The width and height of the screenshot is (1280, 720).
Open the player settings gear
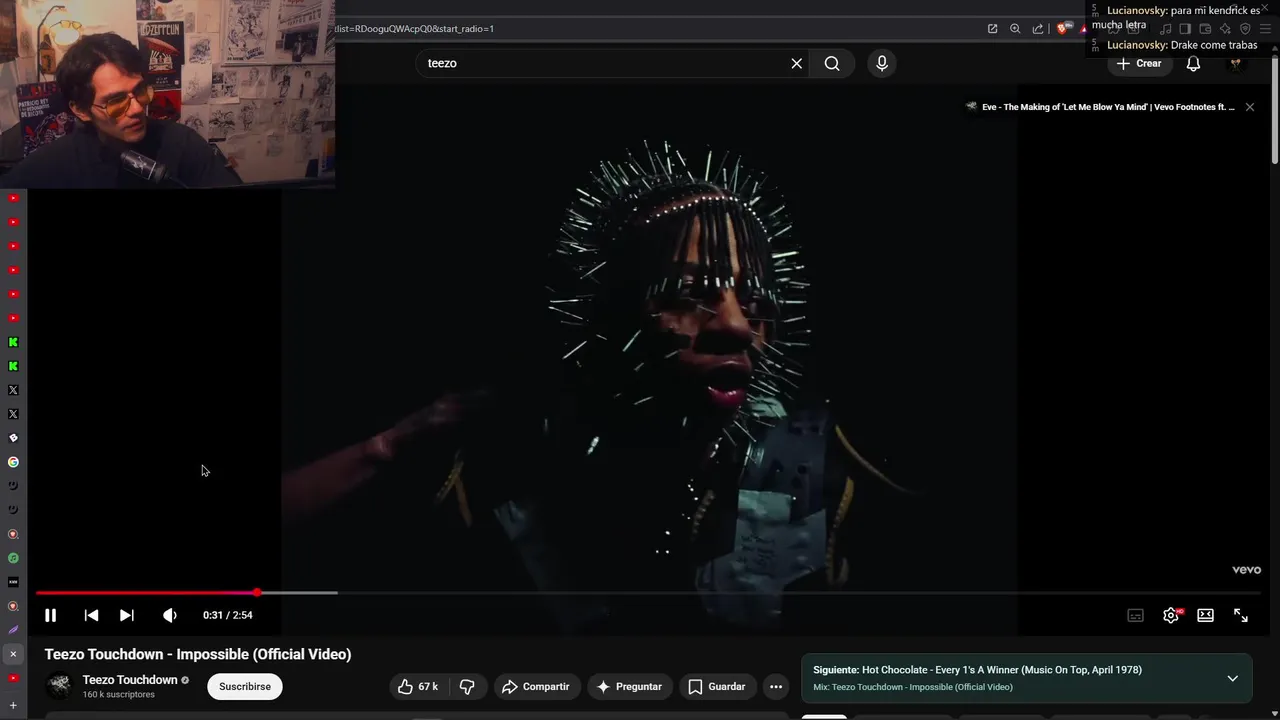[x=1171, y=615]
